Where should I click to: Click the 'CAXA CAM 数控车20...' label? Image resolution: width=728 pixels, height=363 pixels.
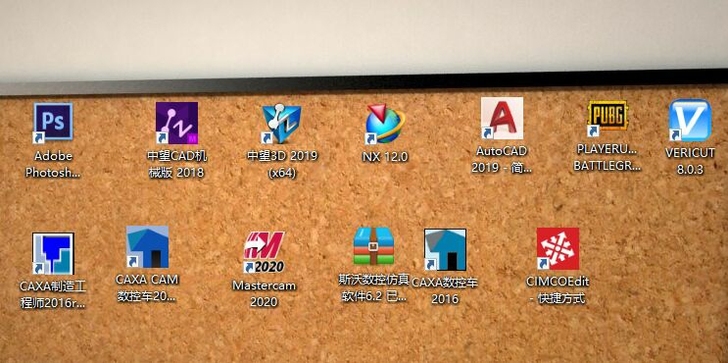coord(148,288)
